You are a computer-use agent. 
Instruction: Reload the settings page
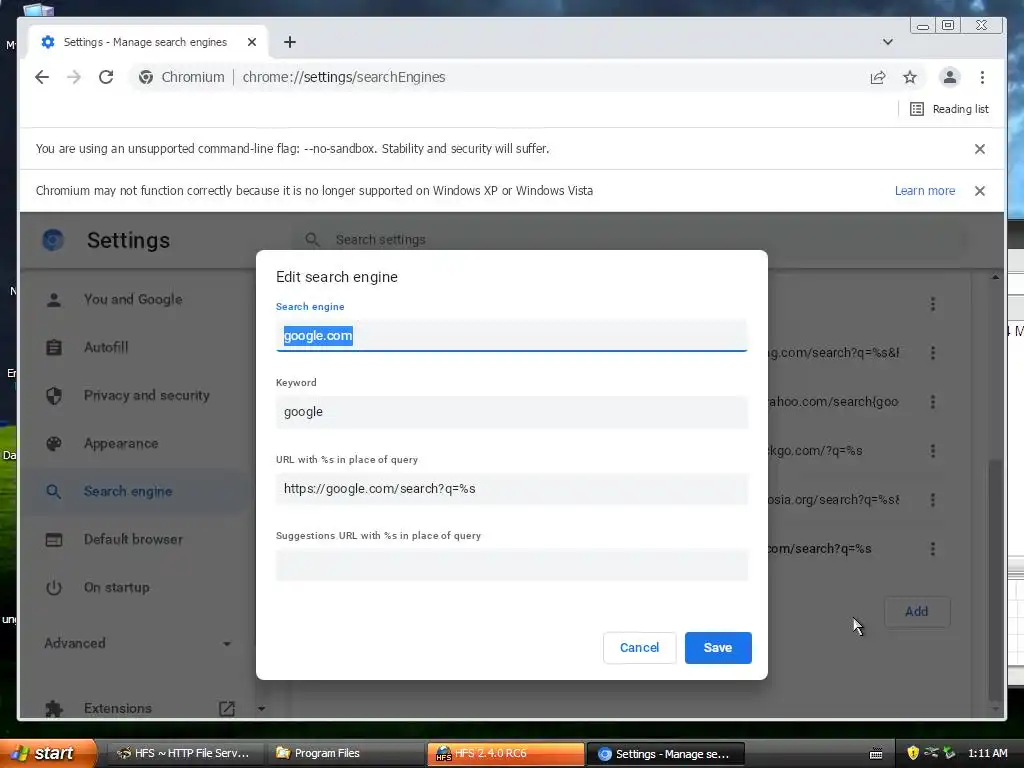point(106,77)
